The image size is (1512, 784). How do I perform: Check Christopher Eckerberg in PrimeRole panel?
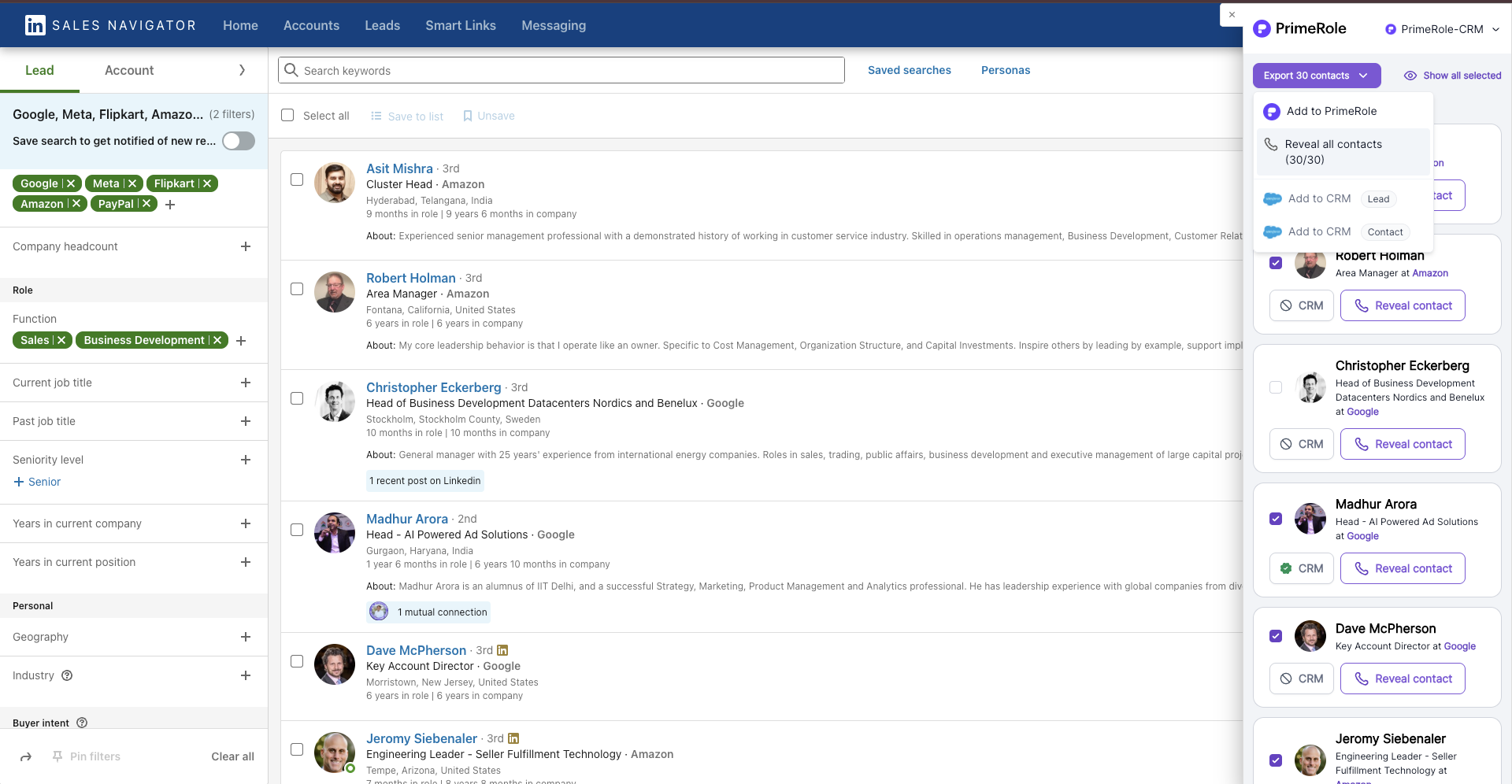tap(1276, 387)
